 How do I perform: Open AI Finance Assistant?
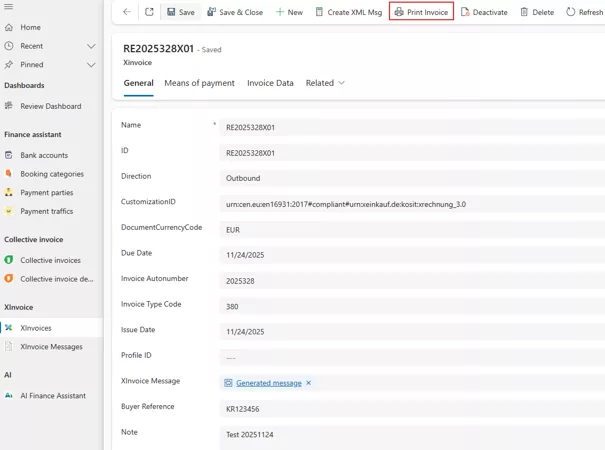pos(53,396)
